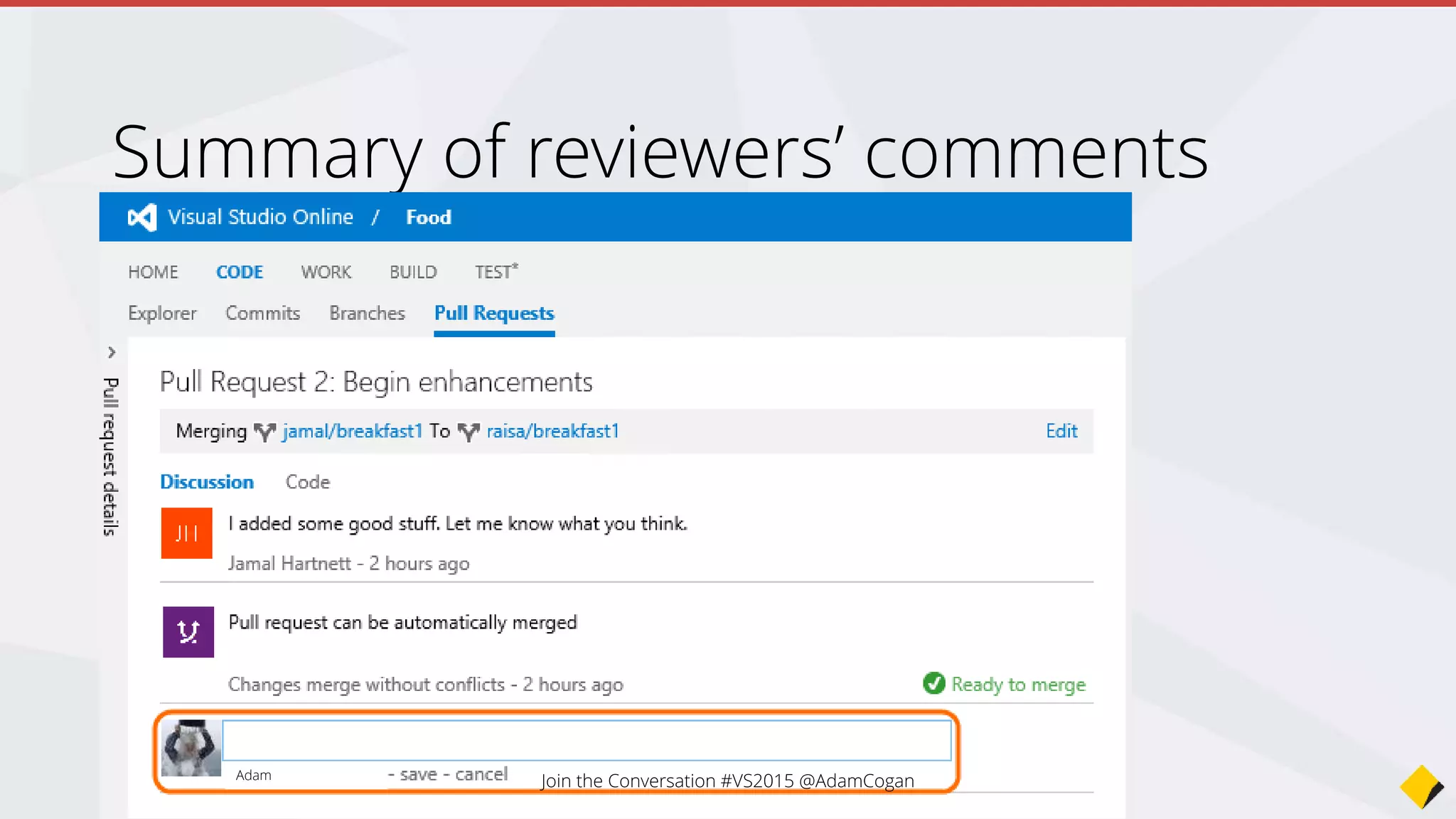Open the WORK menu tab
1456x819 pixels.
click(326, 272)
